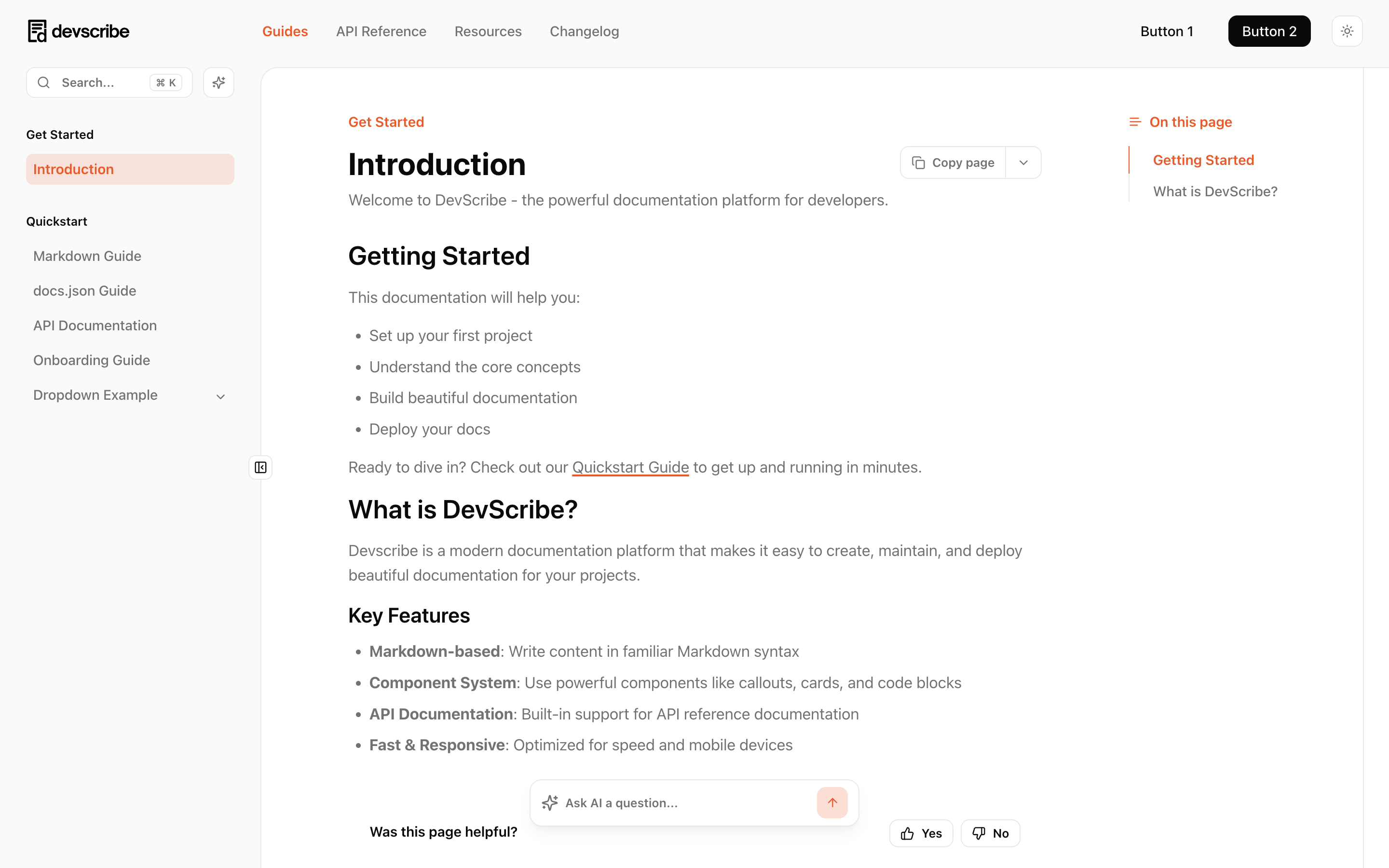
Task: Follow the Quickstart Guide link
Action: pyautogui.click(x=630, y=467)
